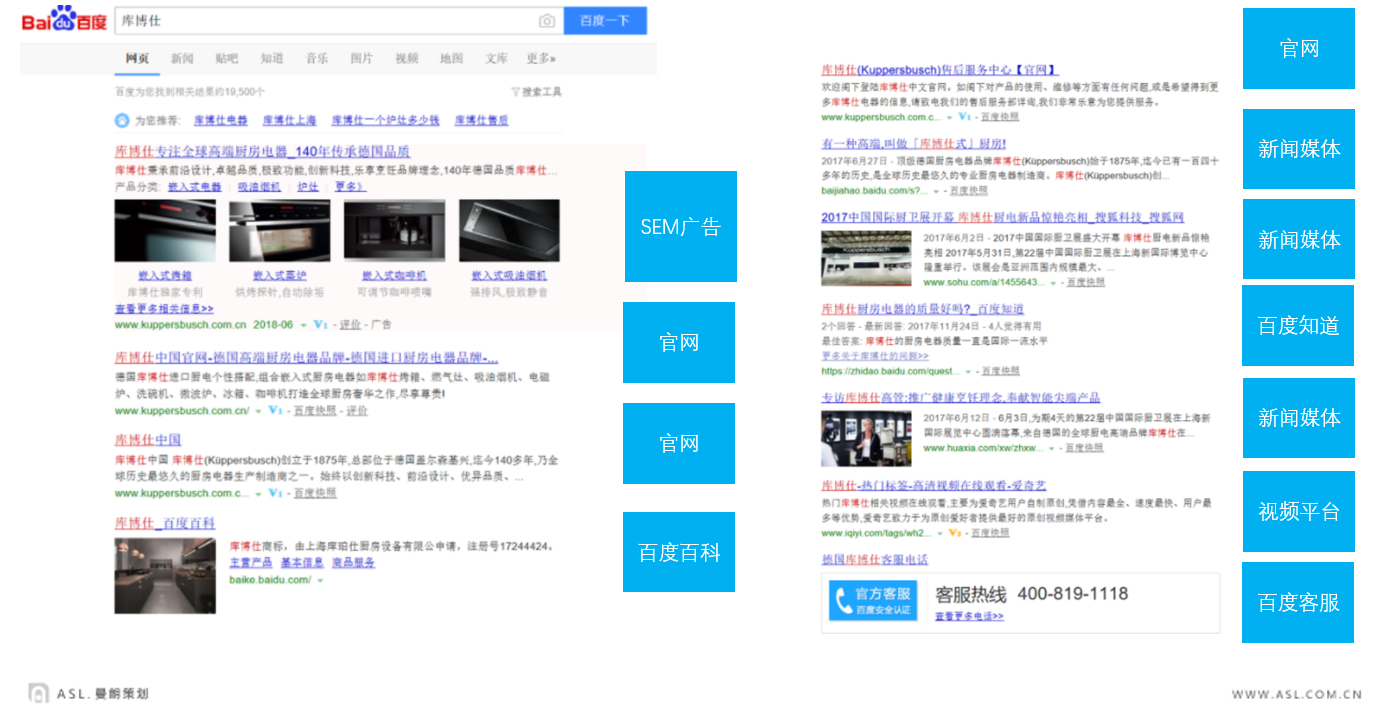The image size is (1387, 712).
Task: Expand dropdown arrow next to baike.baidu.com URL
Action: (x=319, y=580)
